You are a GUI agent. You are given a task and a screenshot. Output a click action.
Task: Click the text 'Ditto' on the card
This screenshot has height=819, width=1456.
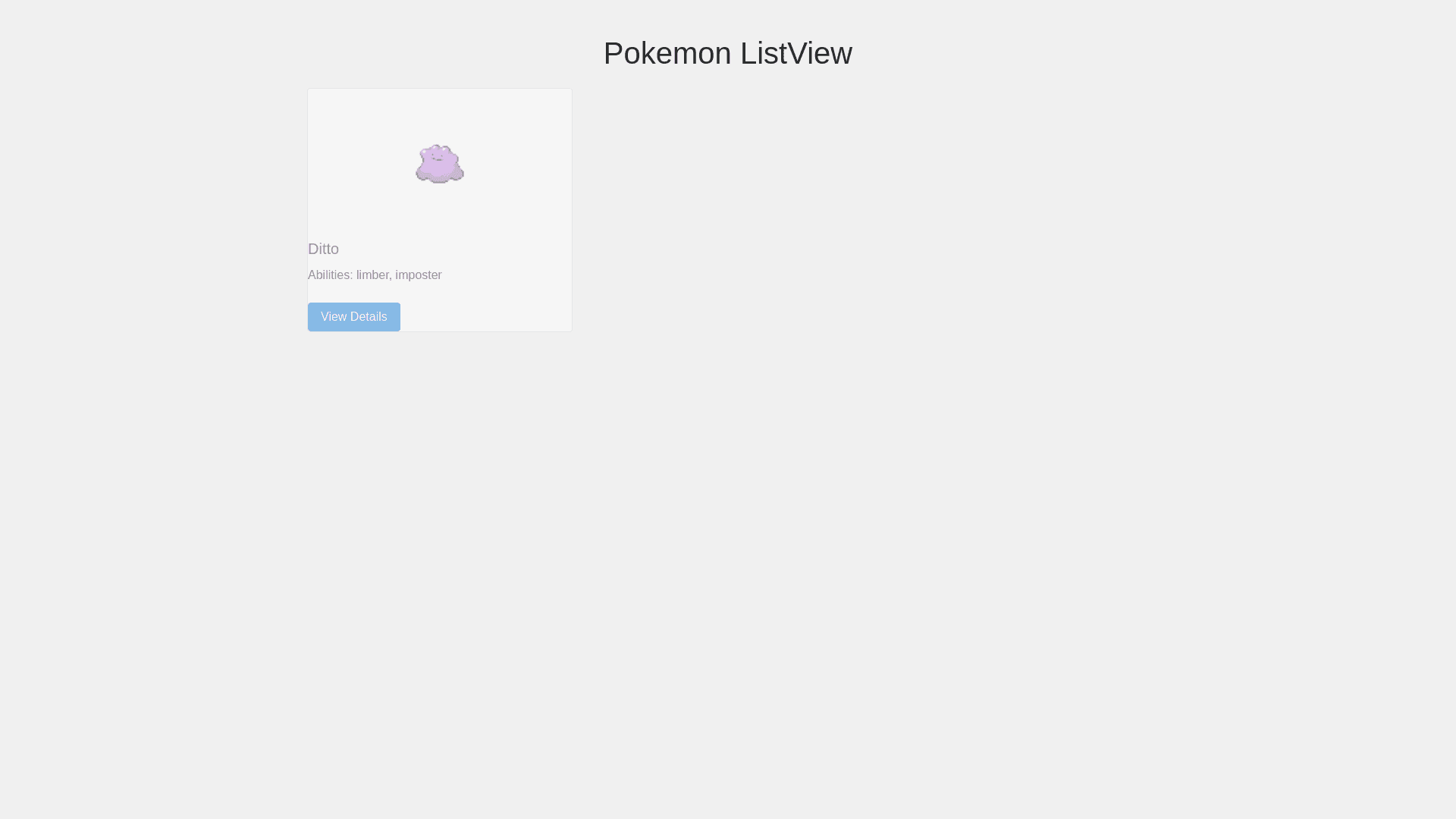click(x=323, y=249)
